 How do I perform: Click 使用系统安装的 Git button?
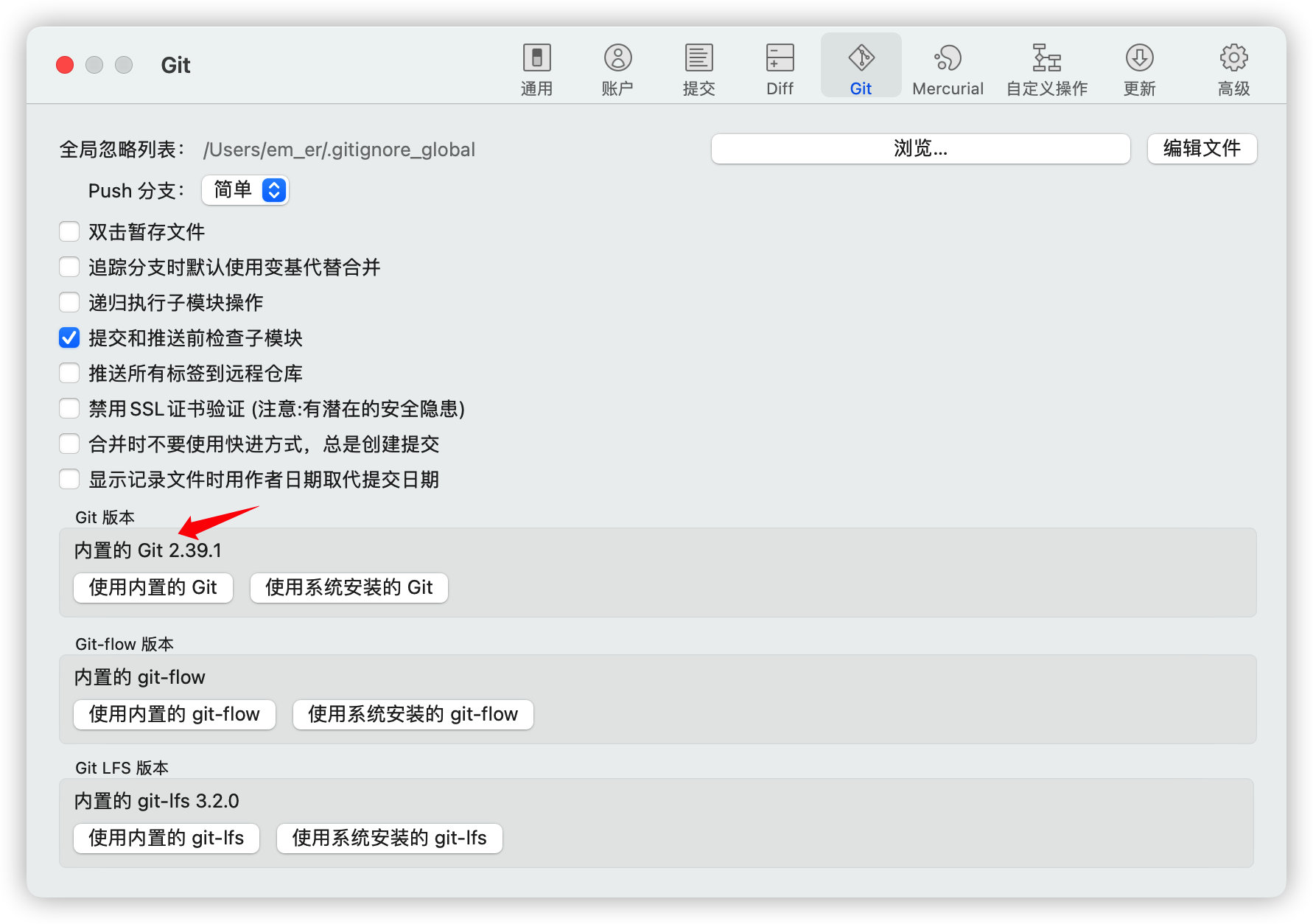349,587
